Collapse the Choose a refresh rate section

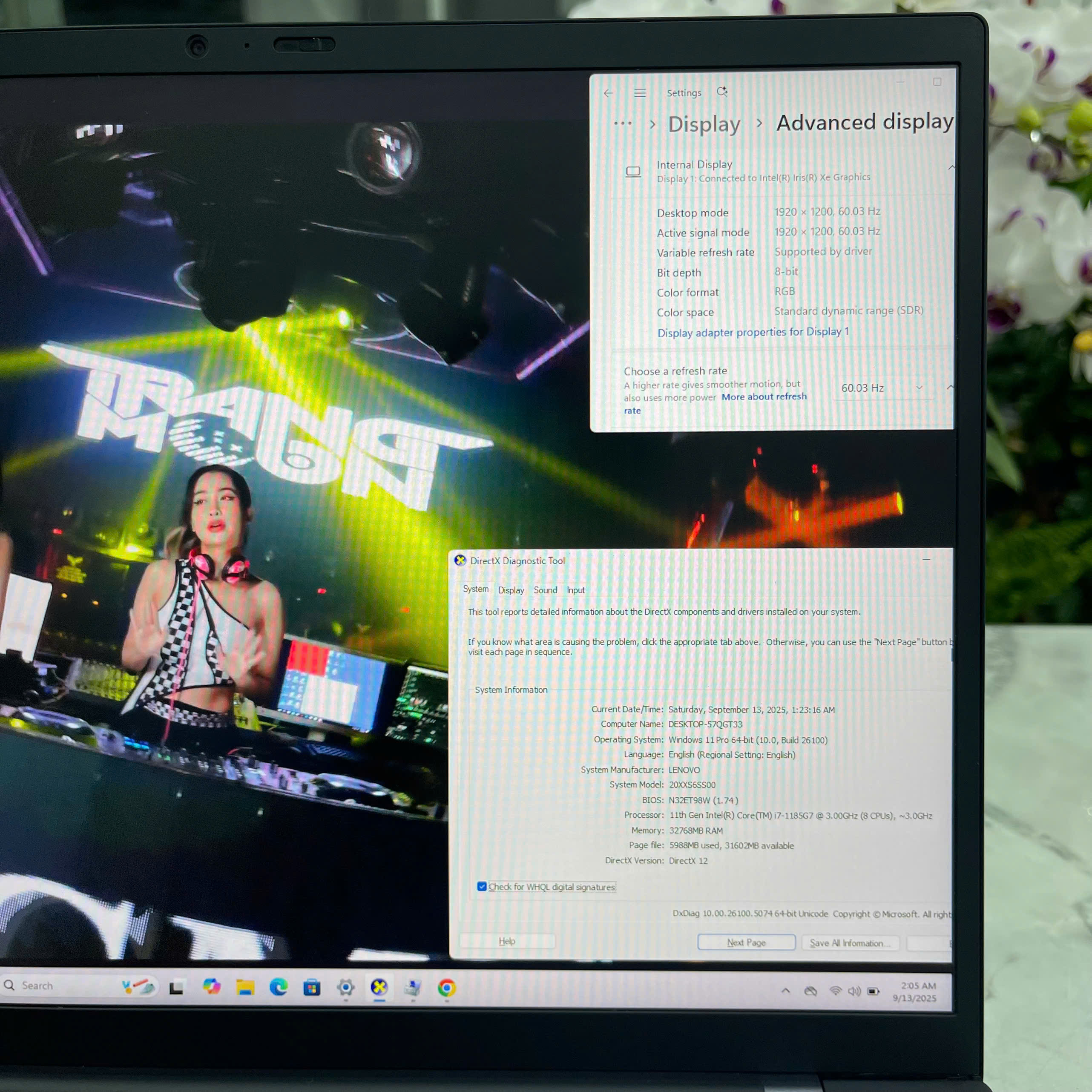(950, 387)
